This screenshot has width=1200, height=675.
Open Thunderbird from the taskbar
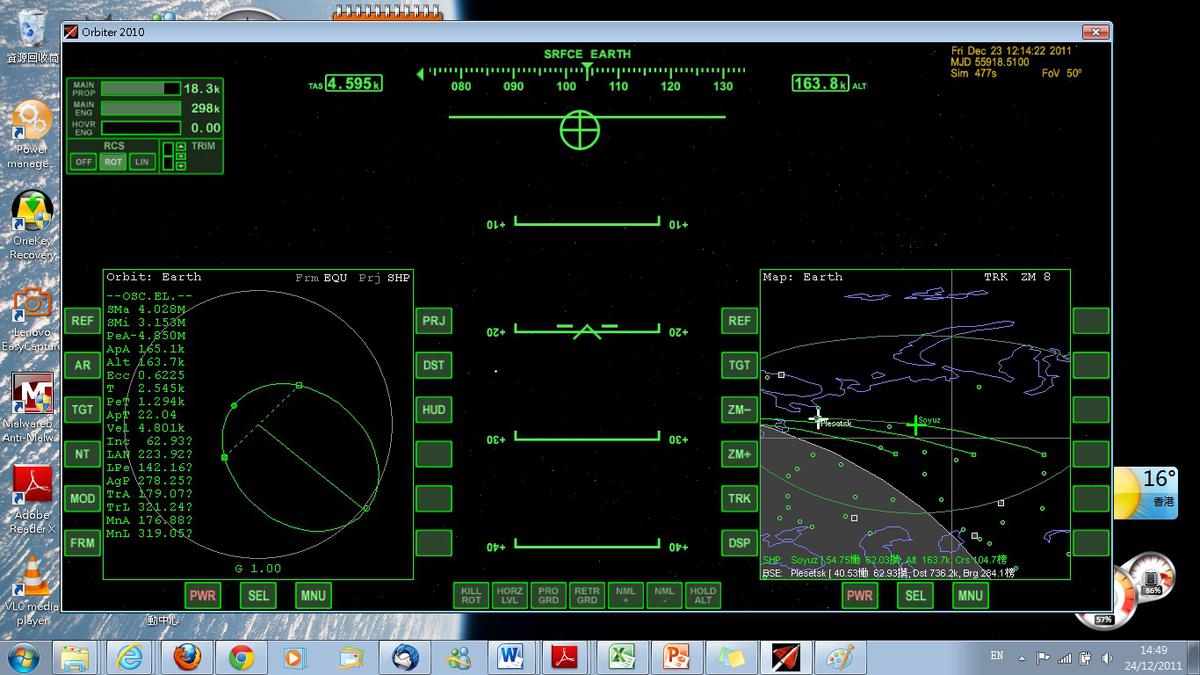[404, 657]
